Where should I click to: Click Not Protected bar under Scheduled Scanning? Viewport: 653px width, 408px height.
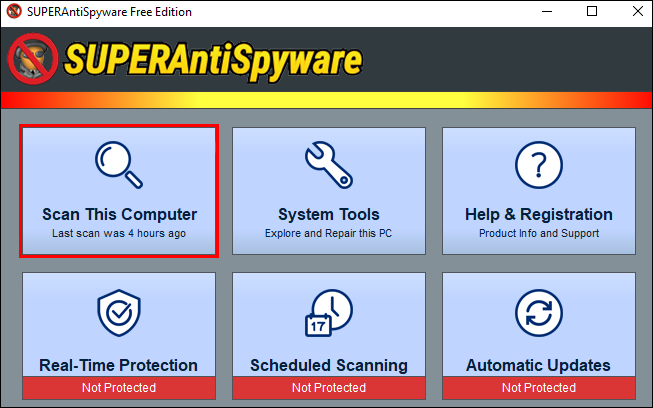click(x=329, y=388)
